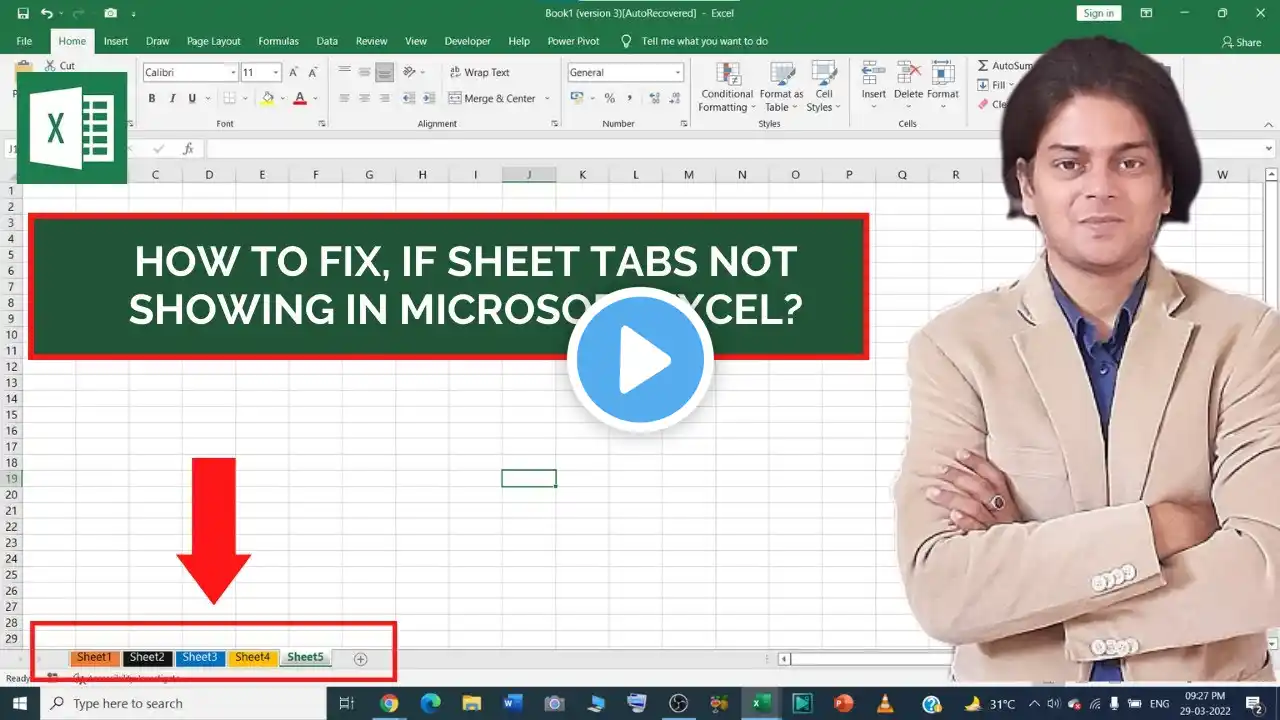Toggle Merge & Center
This screenshot has height=720, width=1280.
point(492,98)
